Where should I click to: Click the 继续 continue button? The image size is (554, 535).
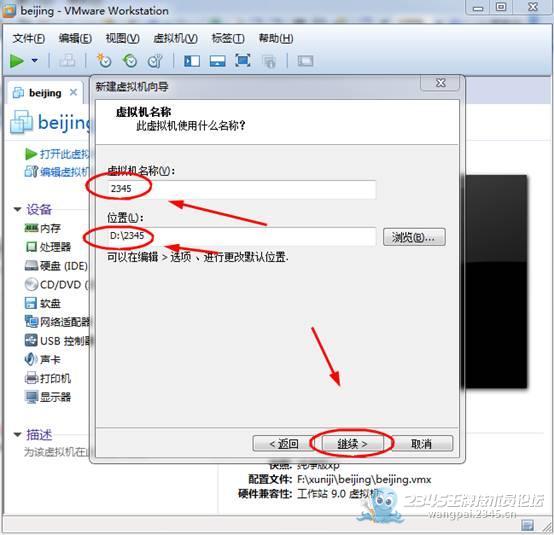tap(352, 443)
